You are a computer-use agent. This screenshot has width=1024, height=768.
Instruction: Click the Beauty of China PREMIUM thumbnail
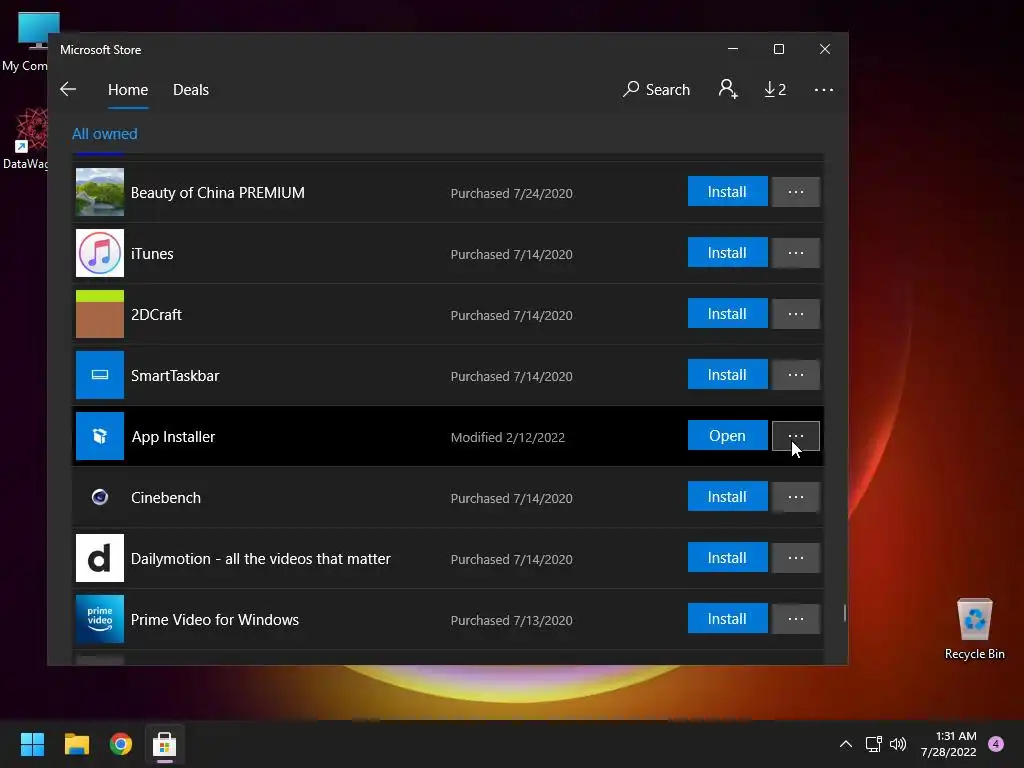(100, 192)
